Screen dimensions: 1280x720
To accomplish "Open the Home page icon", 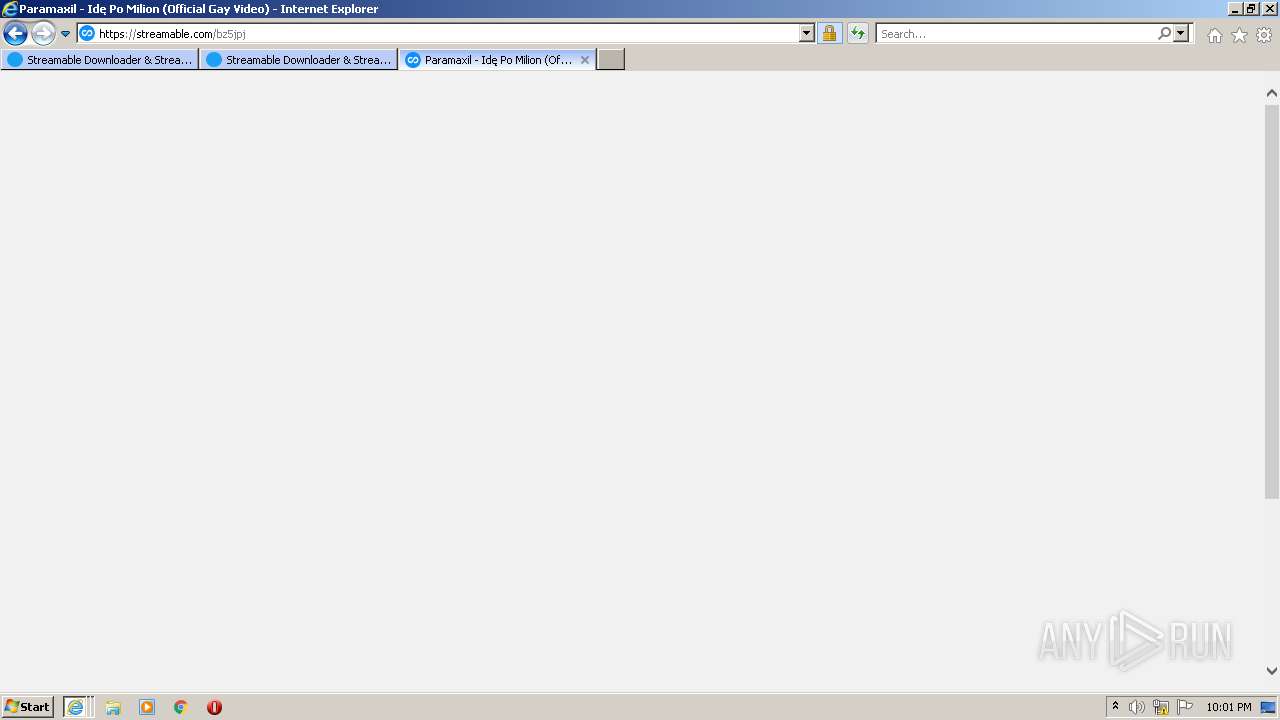I will click(x=1214, y=35).
